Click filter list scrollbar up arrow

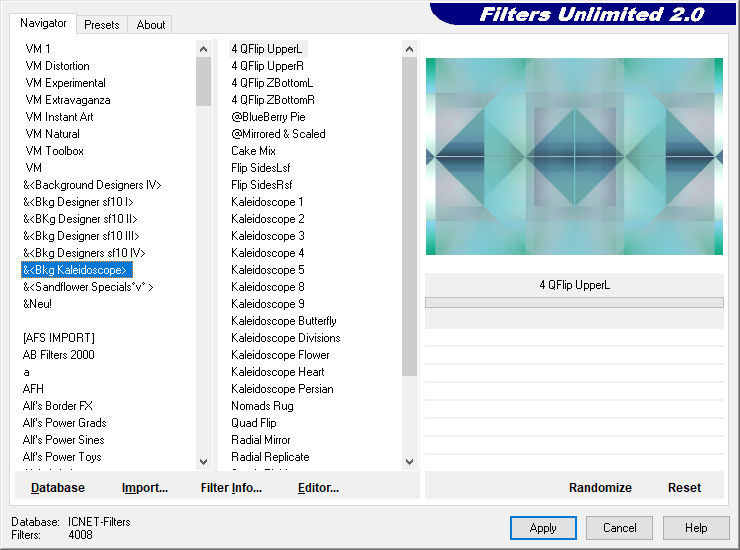click(409, 49)
